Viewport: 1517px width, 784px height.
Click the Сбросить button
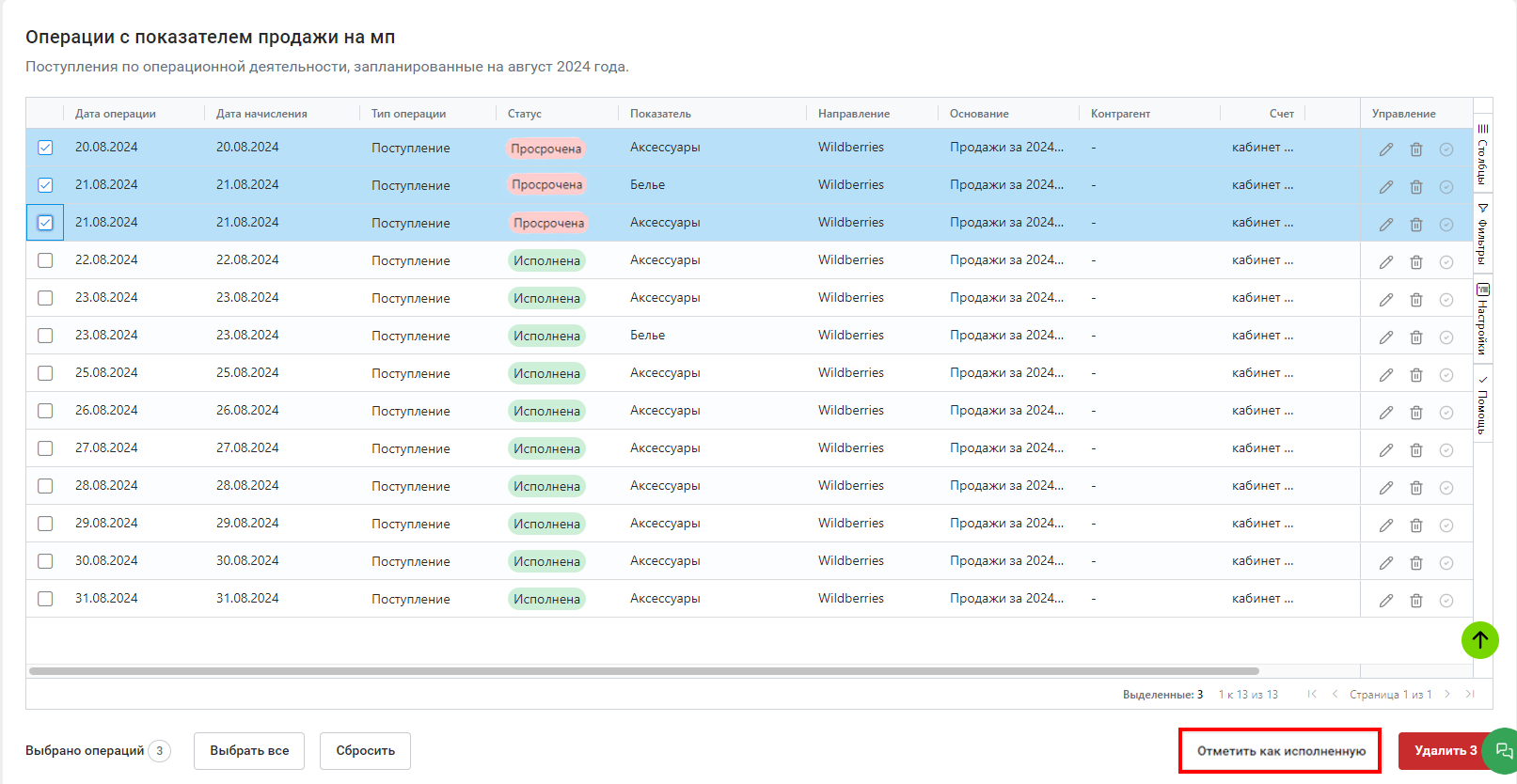tap(365, 751)
